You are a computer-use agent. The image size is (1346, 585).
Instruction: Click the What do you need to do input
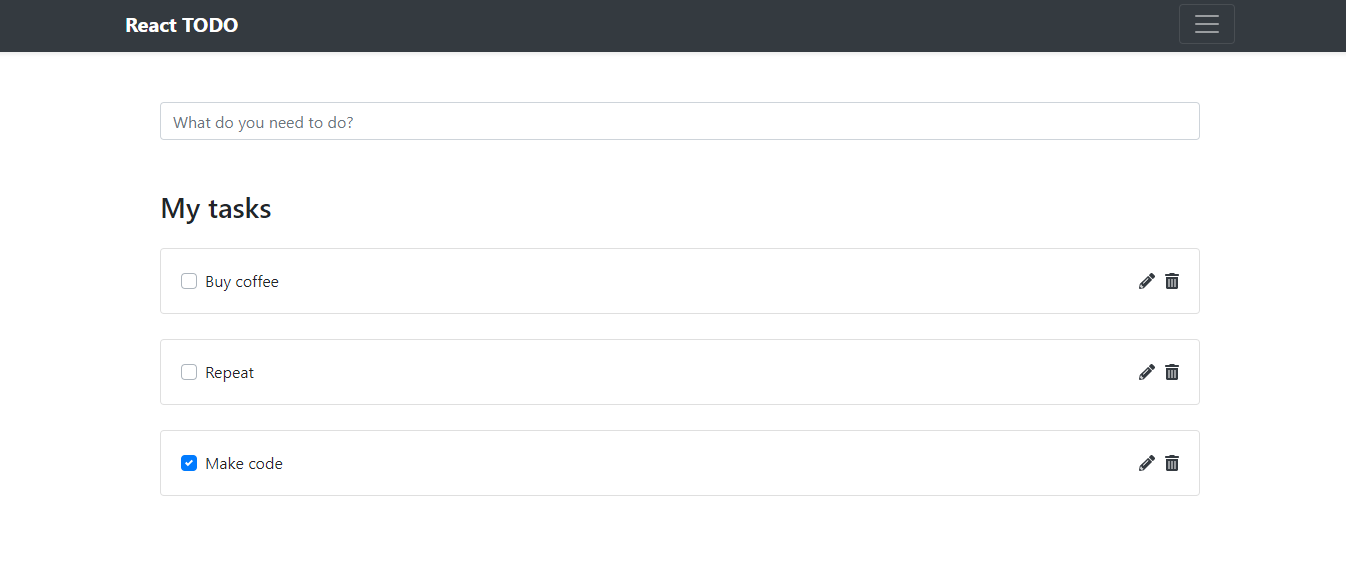tap(679, 121)
